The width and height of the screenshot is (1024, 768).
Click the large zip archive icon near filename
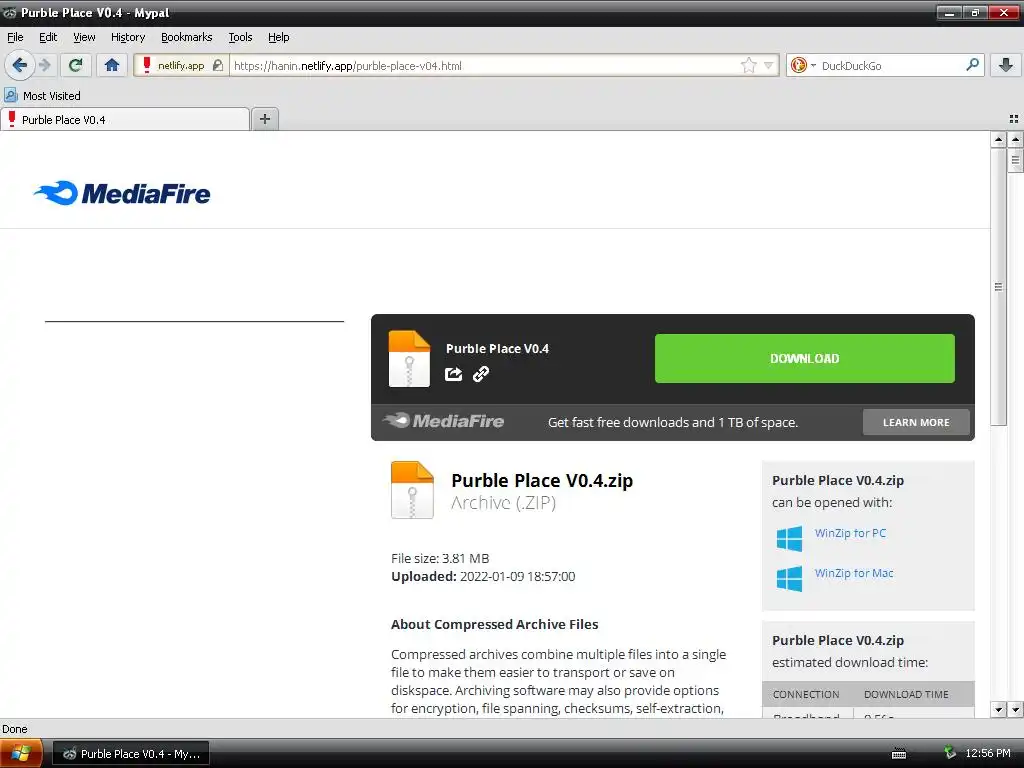tap(412, 490)
